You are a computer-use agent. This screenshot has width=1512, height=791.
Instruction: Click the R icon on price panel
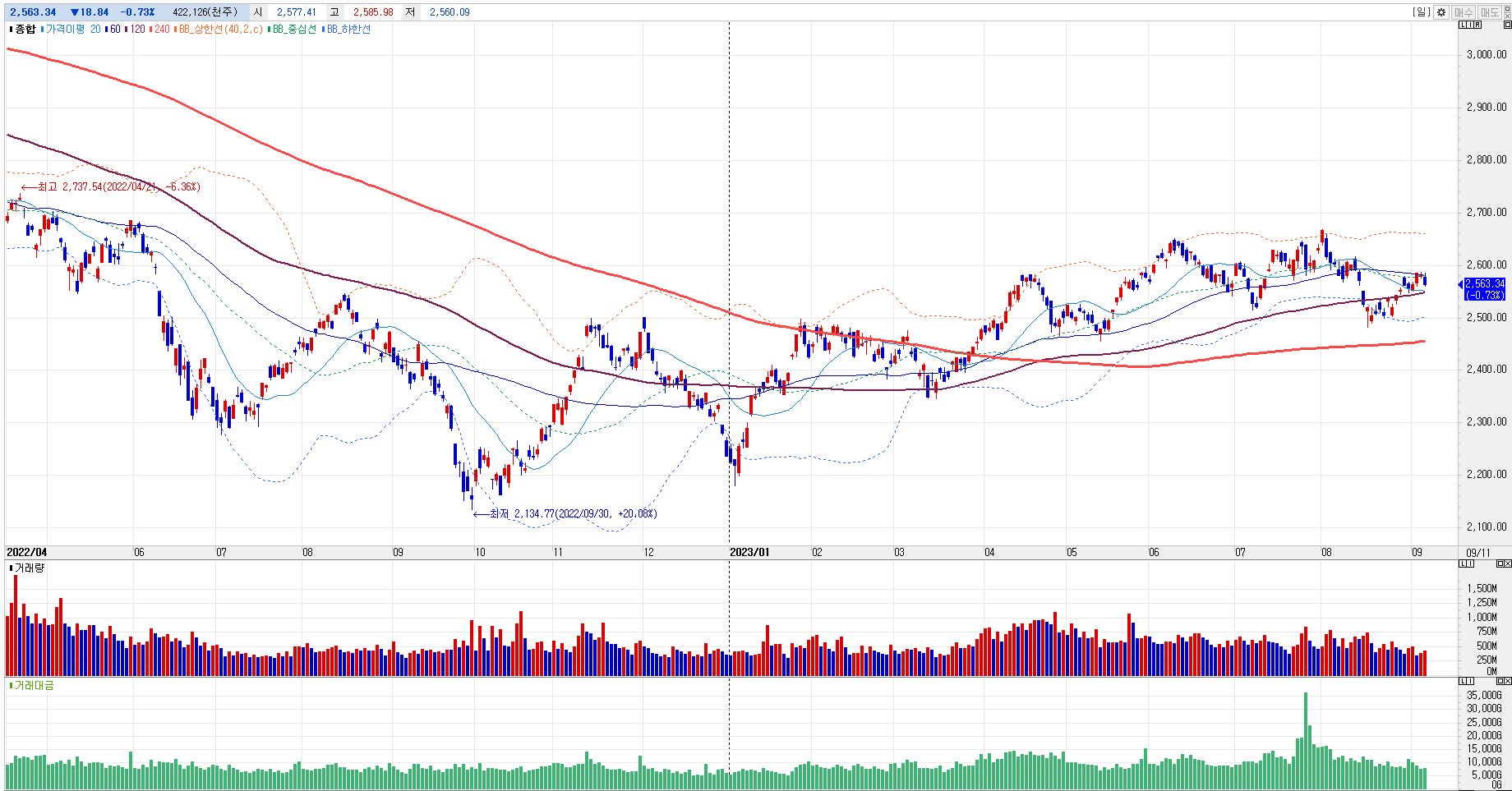coord(1477,25)
